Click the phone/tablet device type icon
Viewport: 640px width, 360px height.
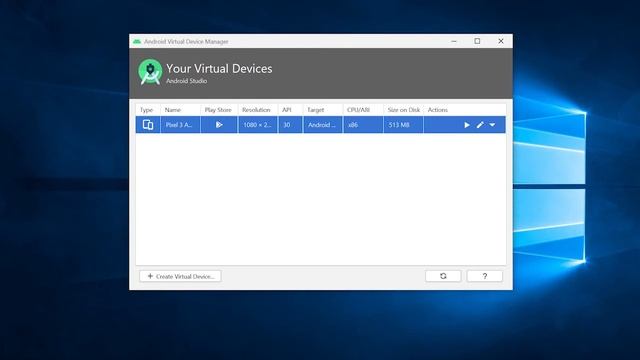(x=148, y=125)
